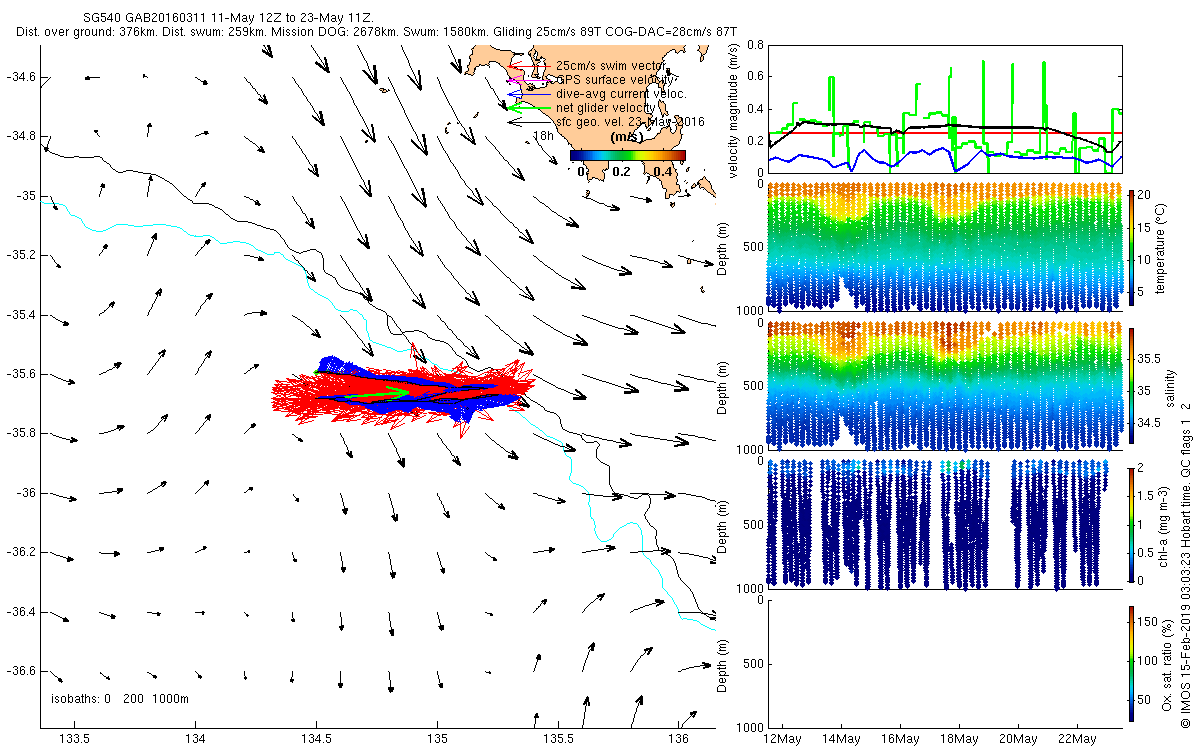Click date tick '20May'

(1019, 739)
